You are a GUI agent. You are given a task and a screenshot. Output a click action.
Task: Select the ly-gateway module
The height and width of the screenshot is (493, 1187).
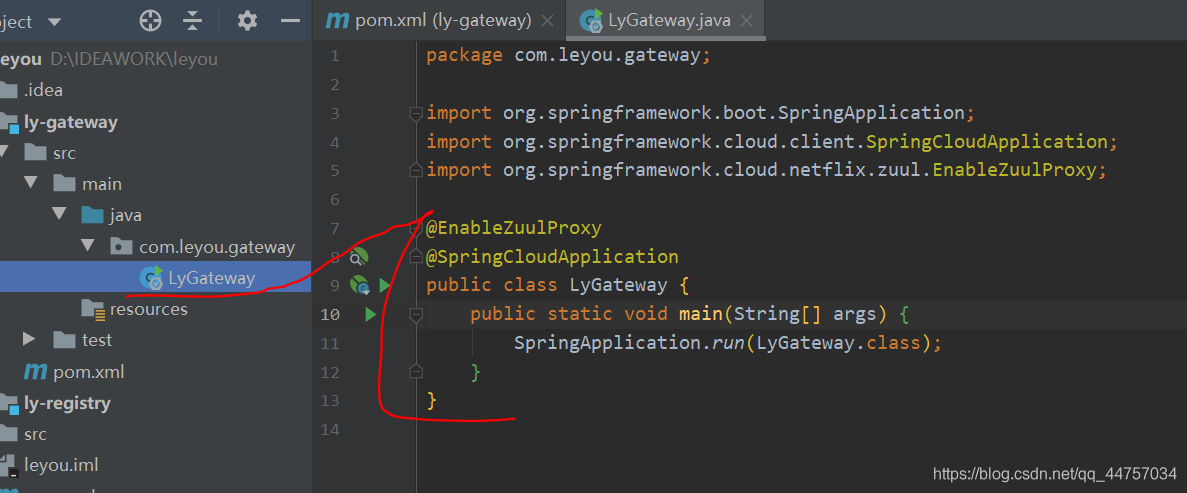click(70, 122)
